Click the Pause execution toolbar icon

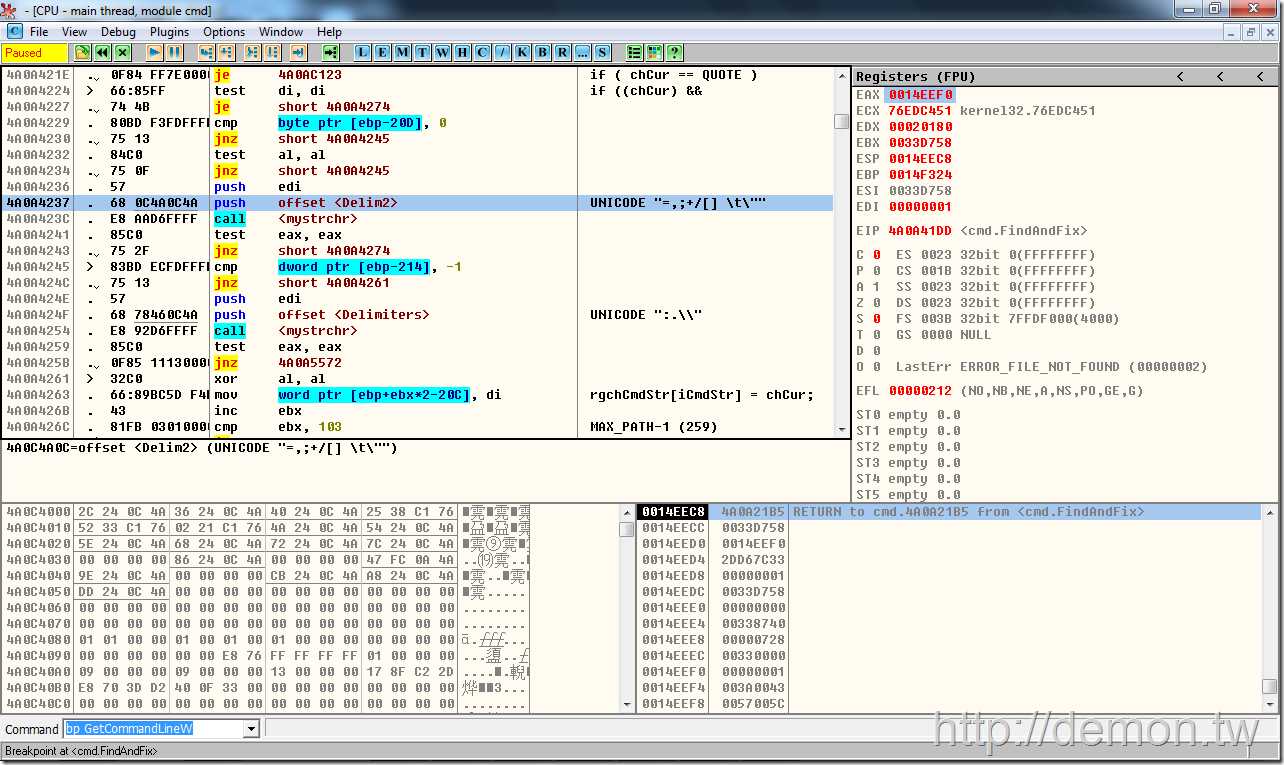tap(174, 53)
